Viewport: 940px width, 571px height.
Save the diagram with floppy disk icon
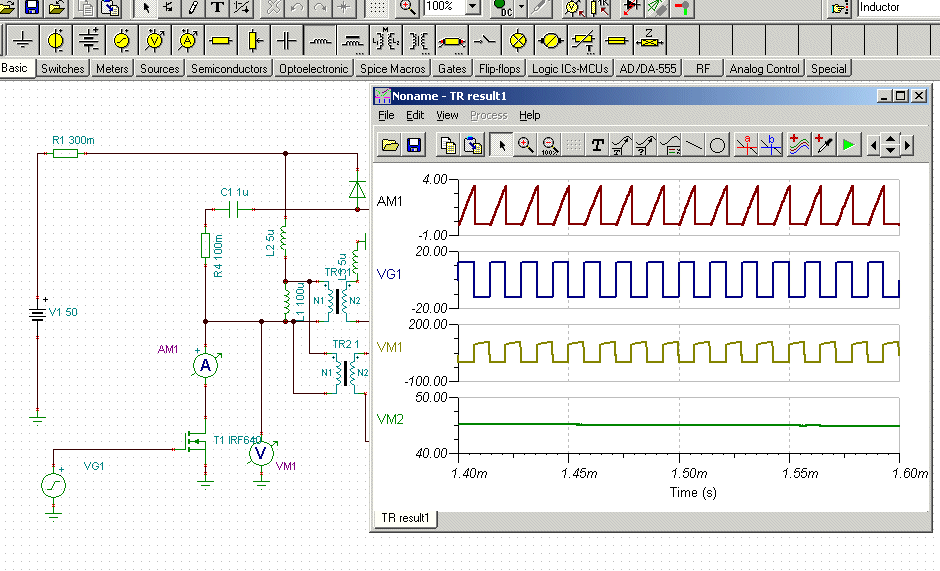point(414,145)
